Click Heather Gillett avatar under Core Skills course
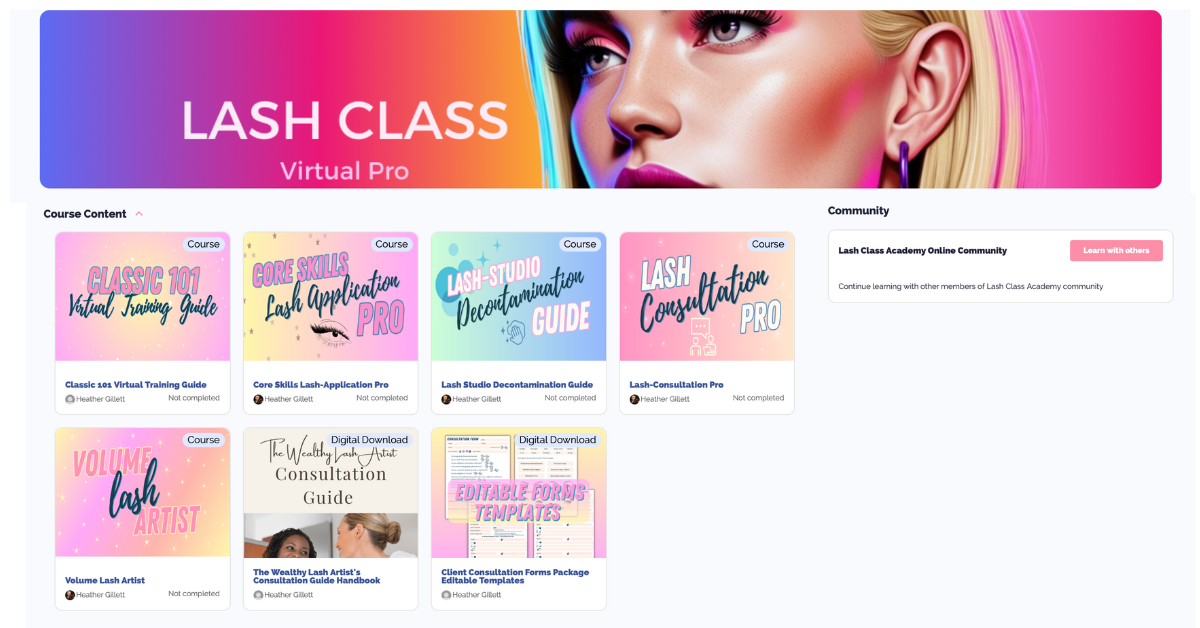The image size is (1200, 628). tap(258, 399)
